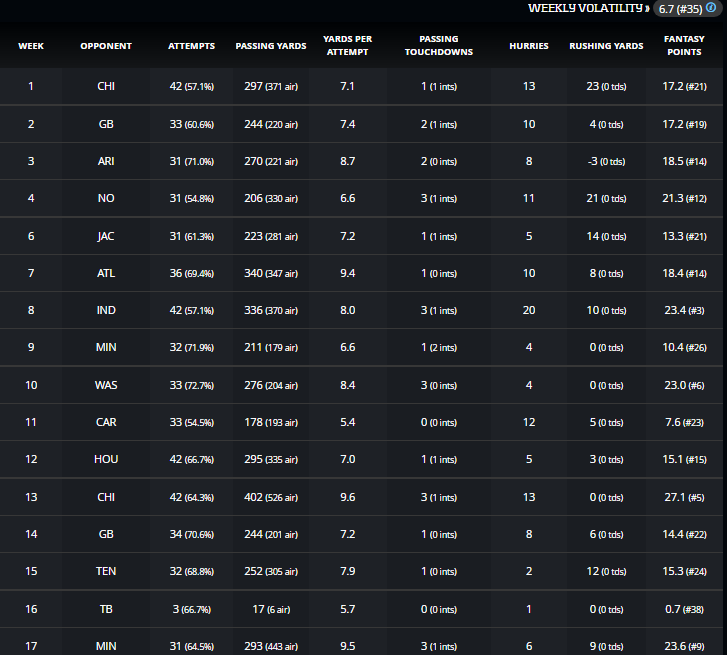This screenshot has width=727, height=655.
Task: Sort by Rushing Yards header
Action: click(x=606, y=46)
